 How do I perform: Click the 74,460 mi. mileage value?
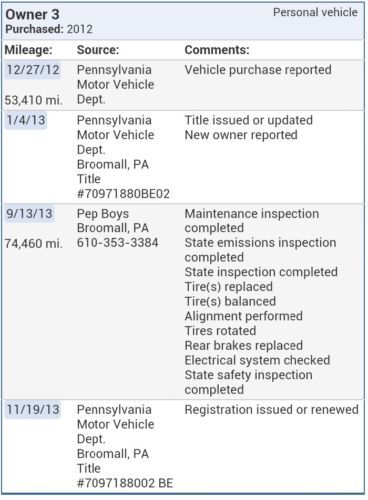point(34,244)
